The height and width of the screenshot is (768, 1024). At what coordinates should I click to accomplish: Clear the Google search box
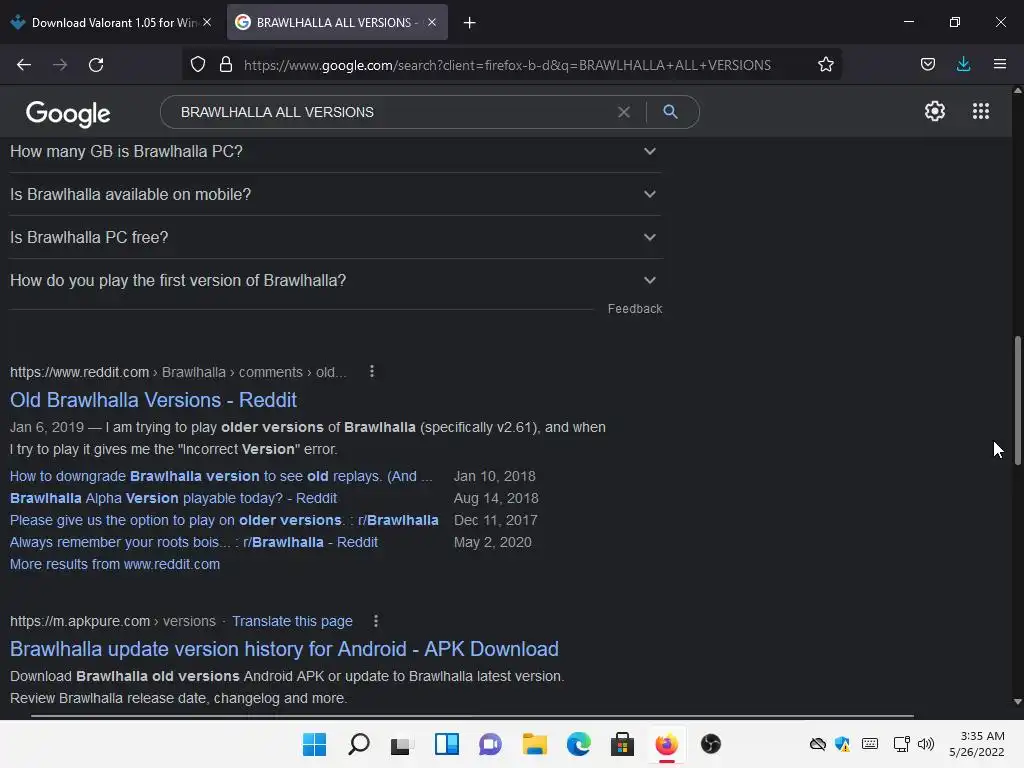[x=624, y=112]
